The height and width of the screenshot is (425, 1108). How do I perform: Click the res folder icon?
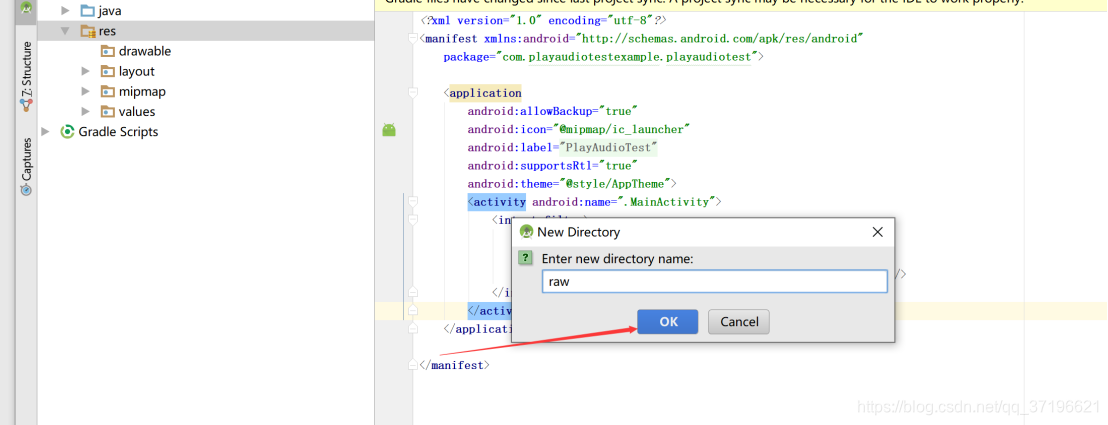[x=88, y=31]
